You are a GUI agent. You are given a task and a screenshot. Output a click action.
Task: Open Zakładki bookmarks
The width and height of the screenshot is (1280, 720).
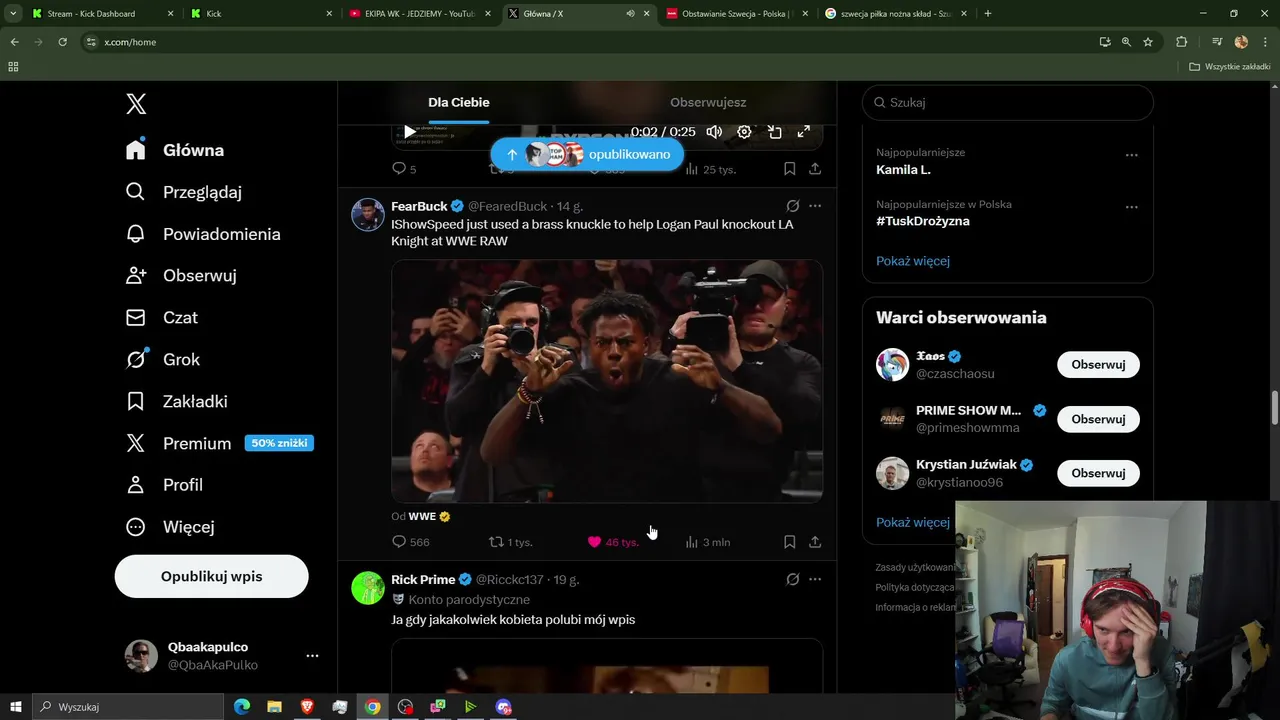coord(177,401)
